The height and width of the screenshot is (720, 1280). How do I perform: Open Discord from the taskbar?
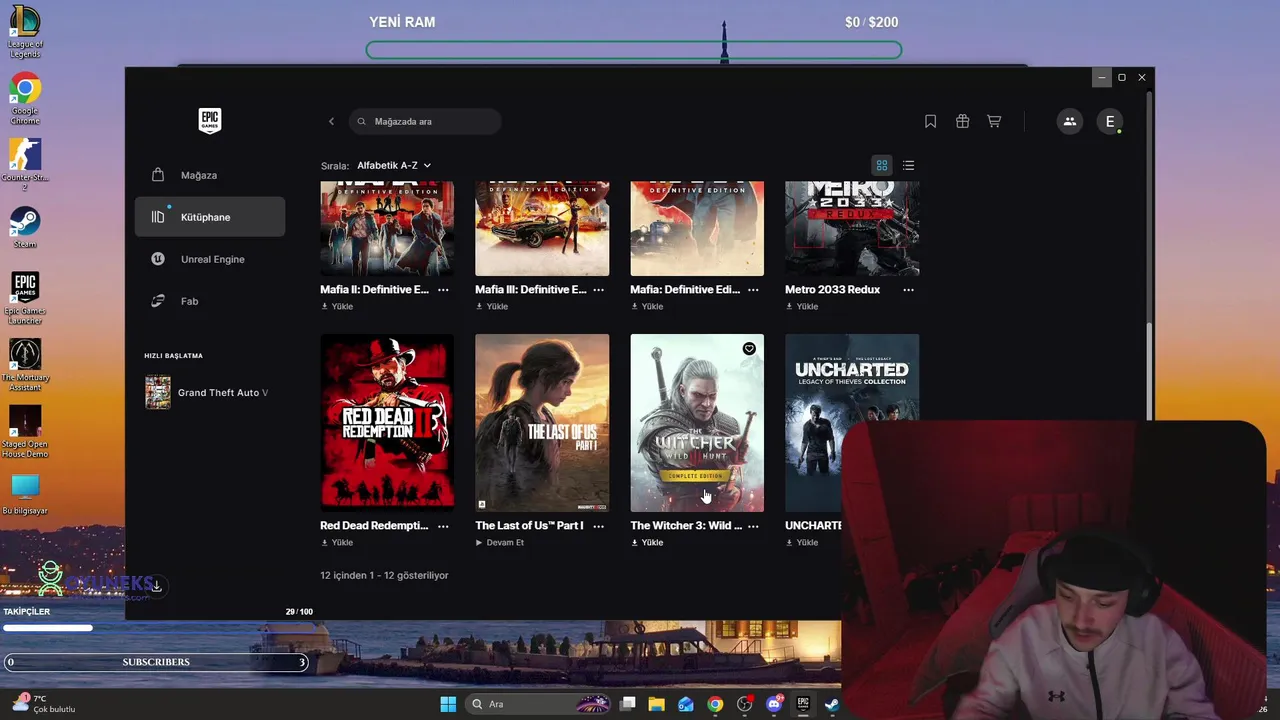[774, 704]
